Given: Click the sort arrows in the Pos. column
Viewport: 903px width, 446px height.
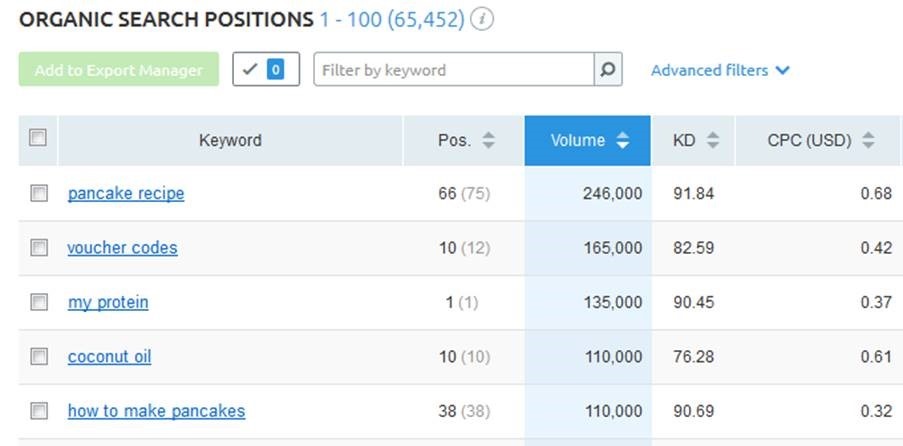Looking at the screenshot, I should [x=488, y=141].
